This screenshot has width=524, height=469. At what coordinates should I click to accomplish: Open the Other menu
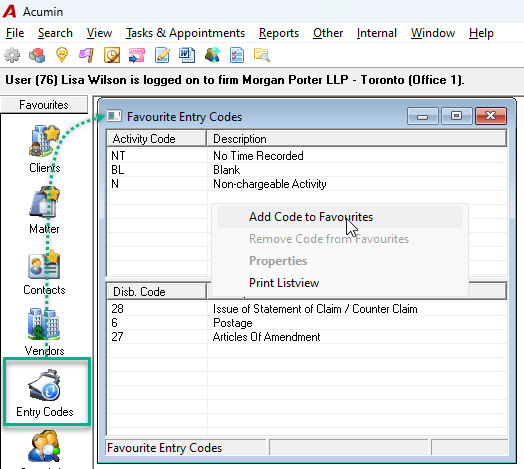[x=328, y=33]
